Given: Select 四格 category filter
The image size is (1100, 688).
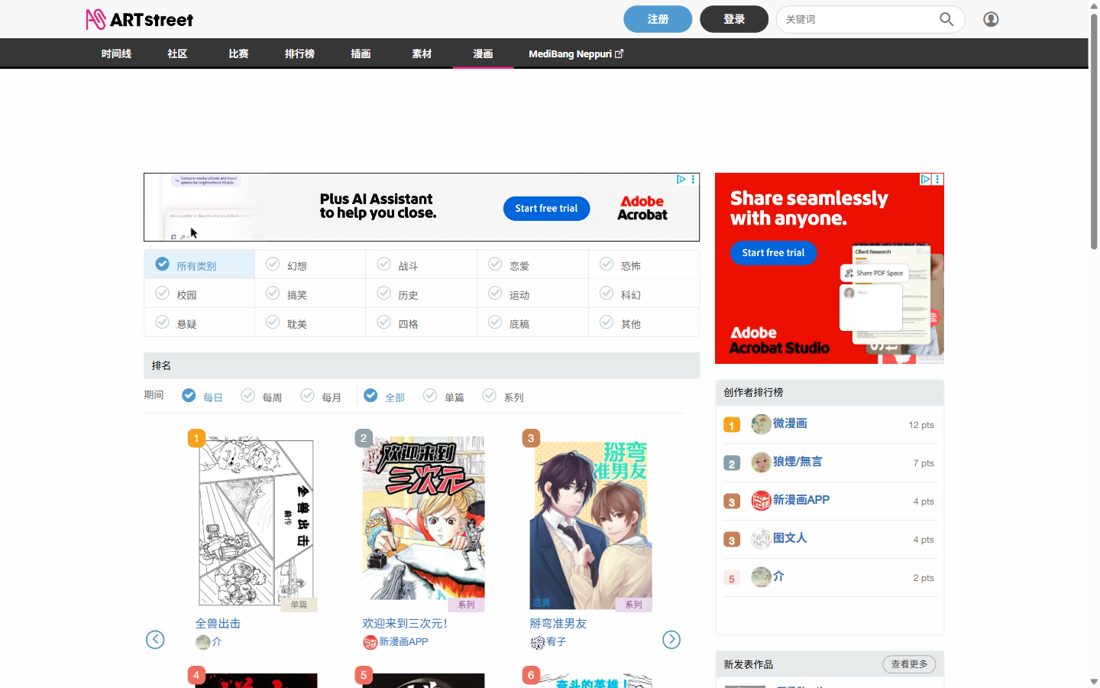Looking at the screenshot, I should [422, 323].
